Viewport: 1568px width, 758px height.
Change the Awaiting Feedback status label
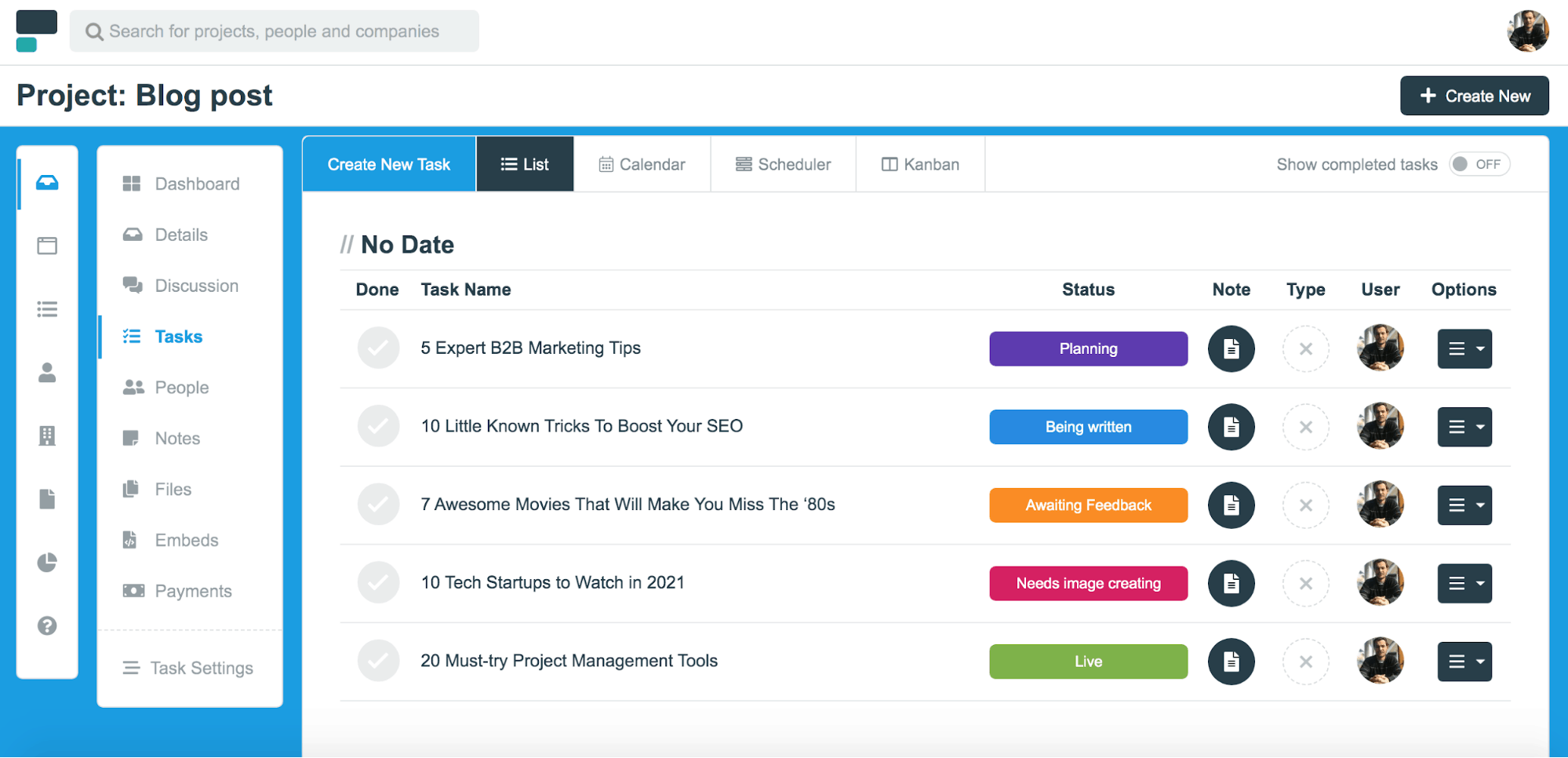tap(1088, 505)
